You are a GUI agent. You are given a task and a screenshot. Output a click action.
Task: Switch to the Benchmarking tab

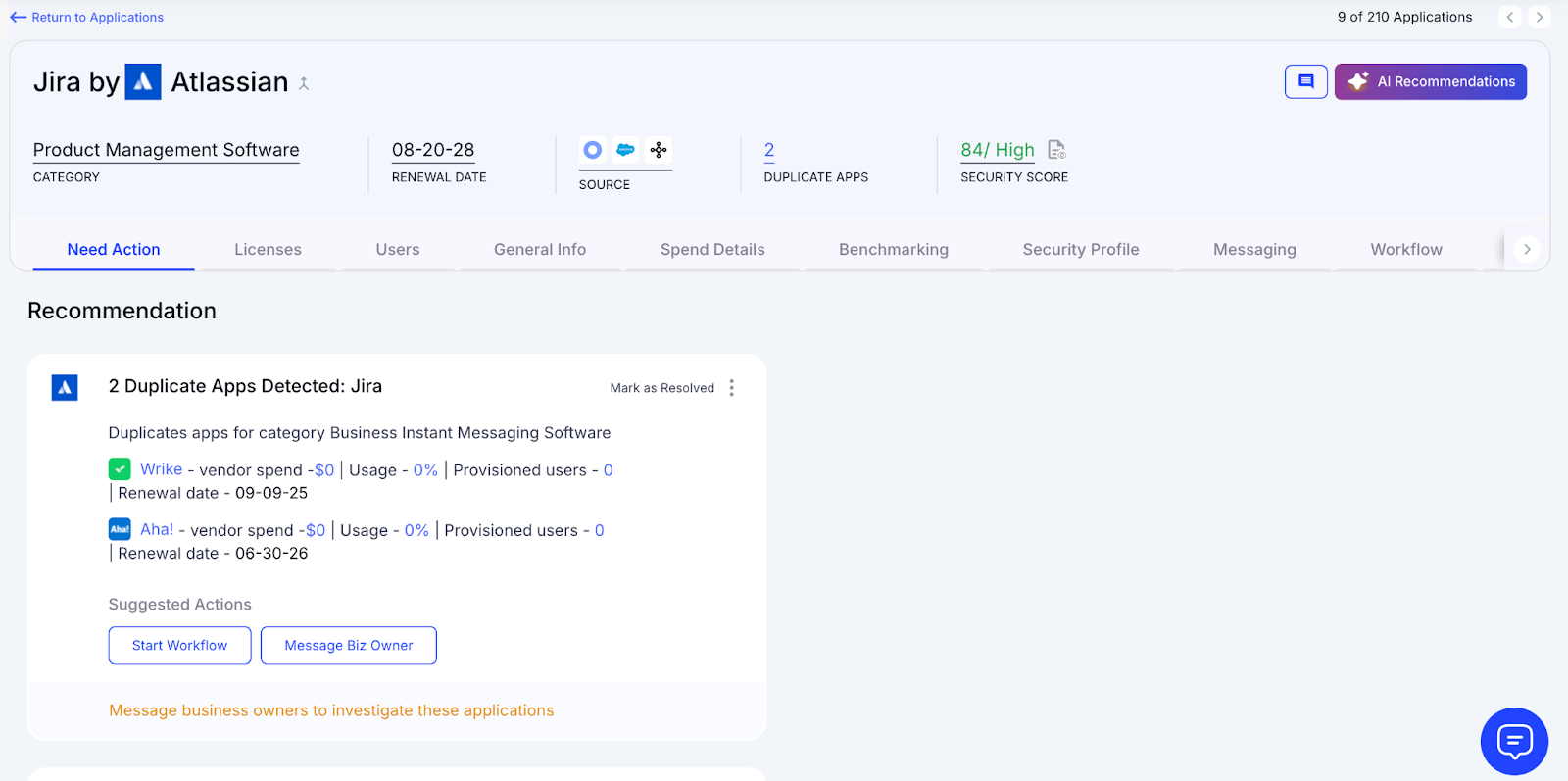(x=894, y=249)
